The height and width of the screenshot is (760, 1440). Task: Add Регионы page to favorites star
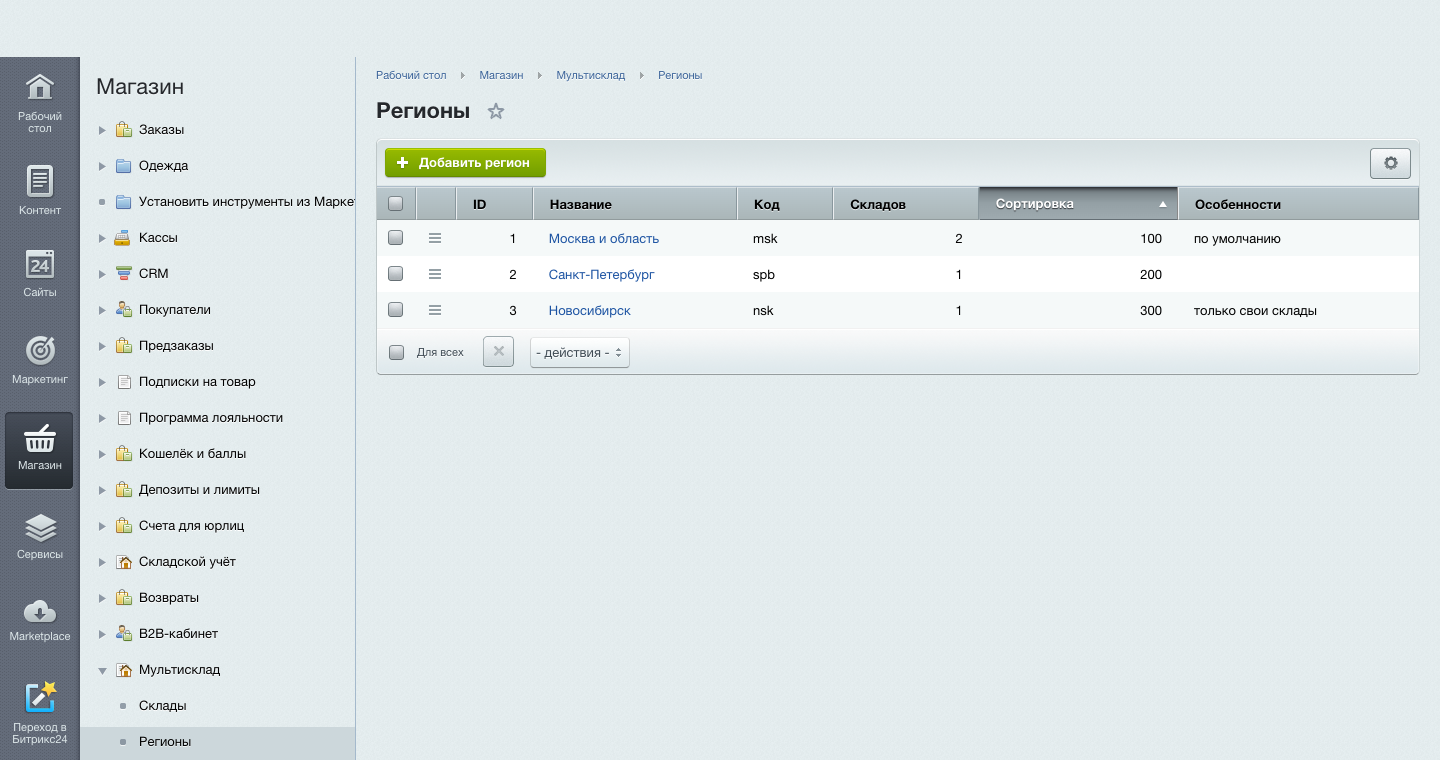pyautogui.click(x=496, y=112)
